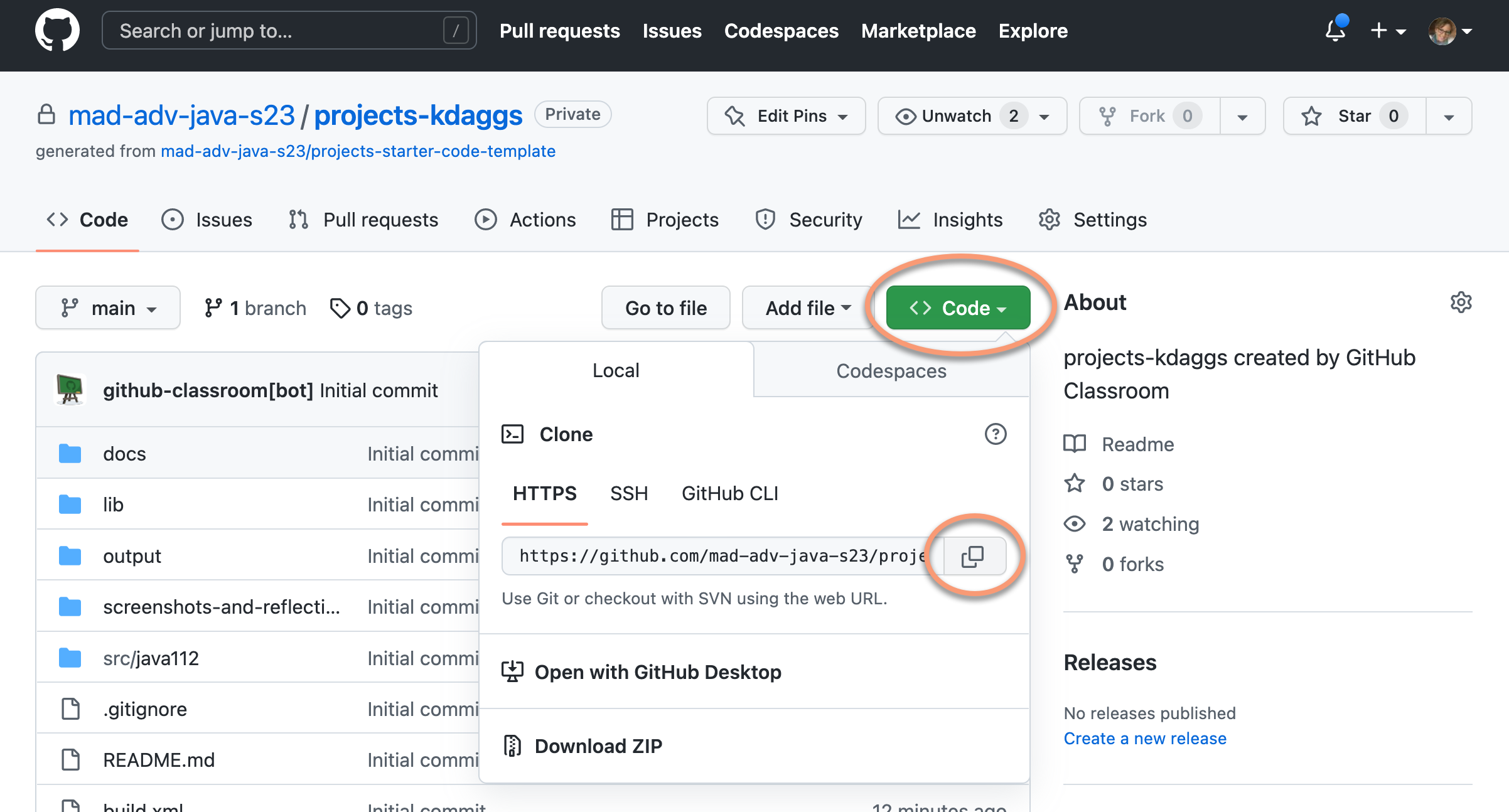Viewport: 1509px width, 812px height.
Task: Open the mad-adv-java-s23 organization link
Action: click(181, 115)
